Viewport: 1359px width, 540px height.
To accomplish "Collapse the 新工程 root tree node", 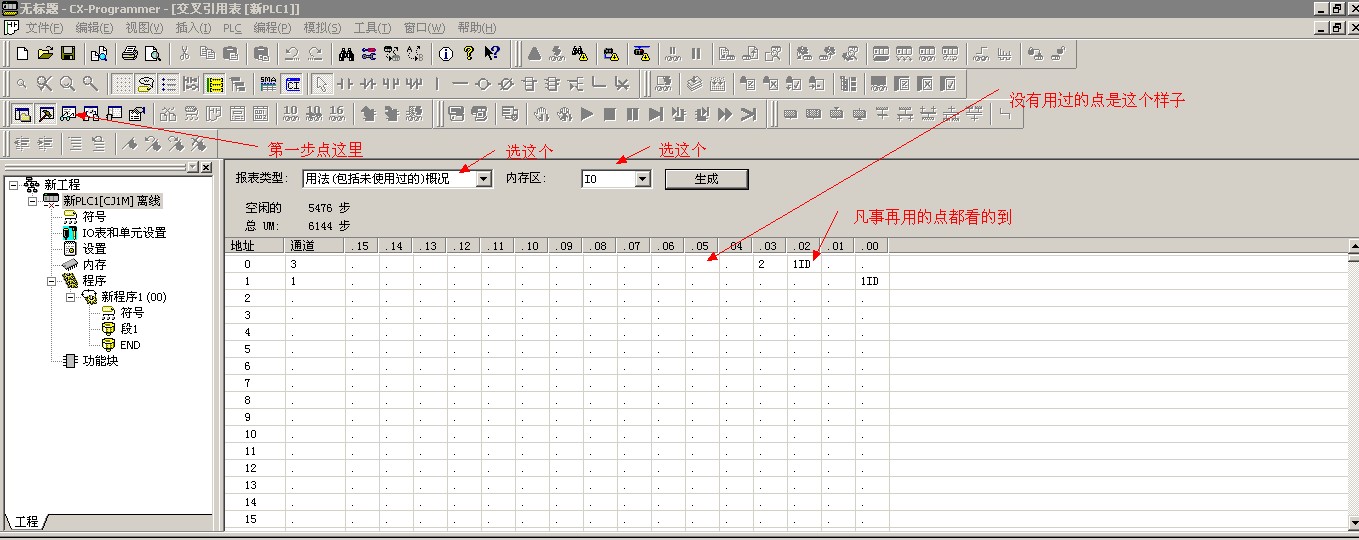I will point(13,185).
